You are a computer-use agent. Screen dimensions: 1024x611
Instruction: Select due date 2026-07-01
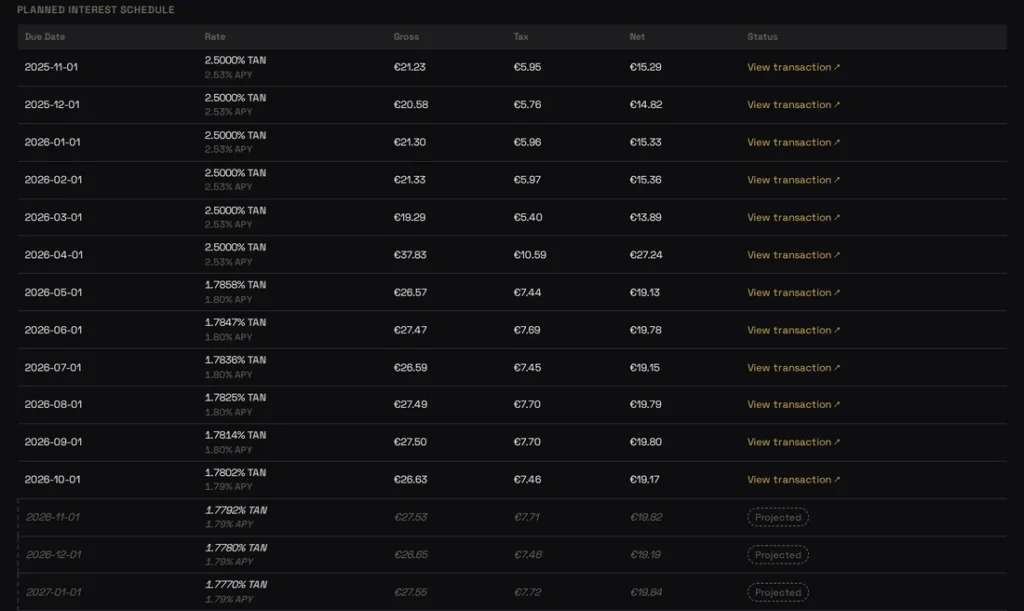(x=53, y=368)
